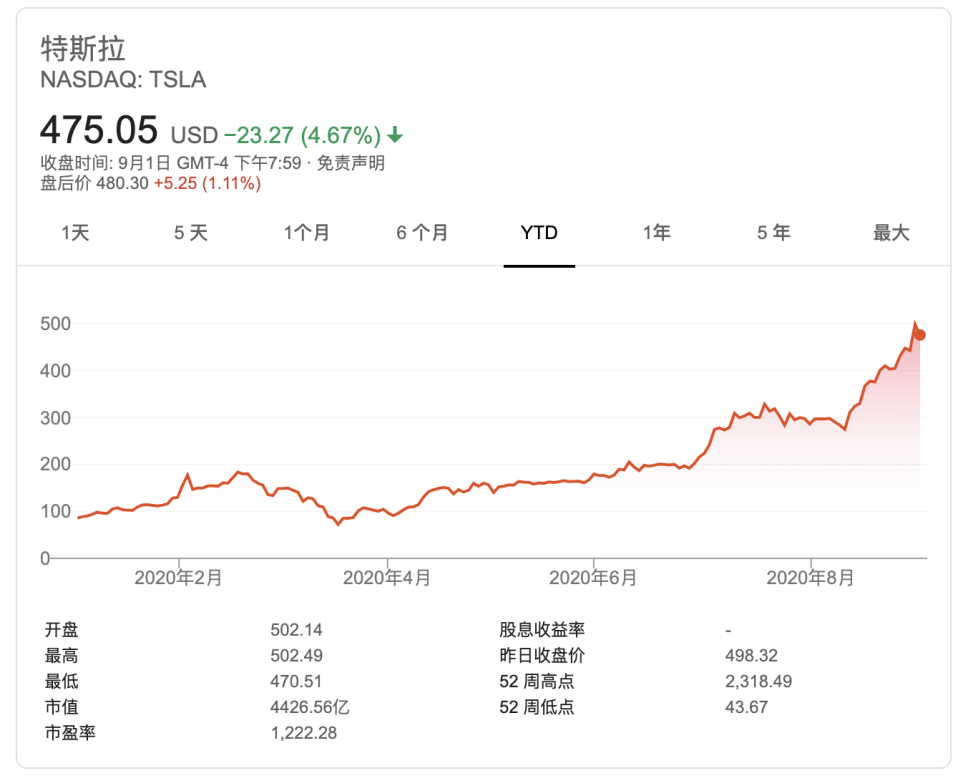963x776 pixels.
Task: Switch to the 1天 time range tab
Action: (75, 233)
